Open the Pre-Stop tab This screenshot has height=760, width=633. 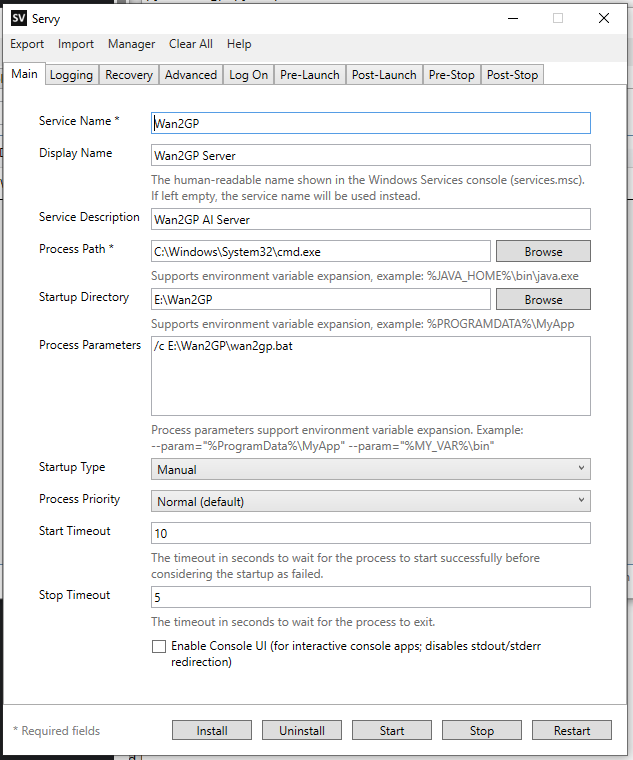(x=452, y=75)
